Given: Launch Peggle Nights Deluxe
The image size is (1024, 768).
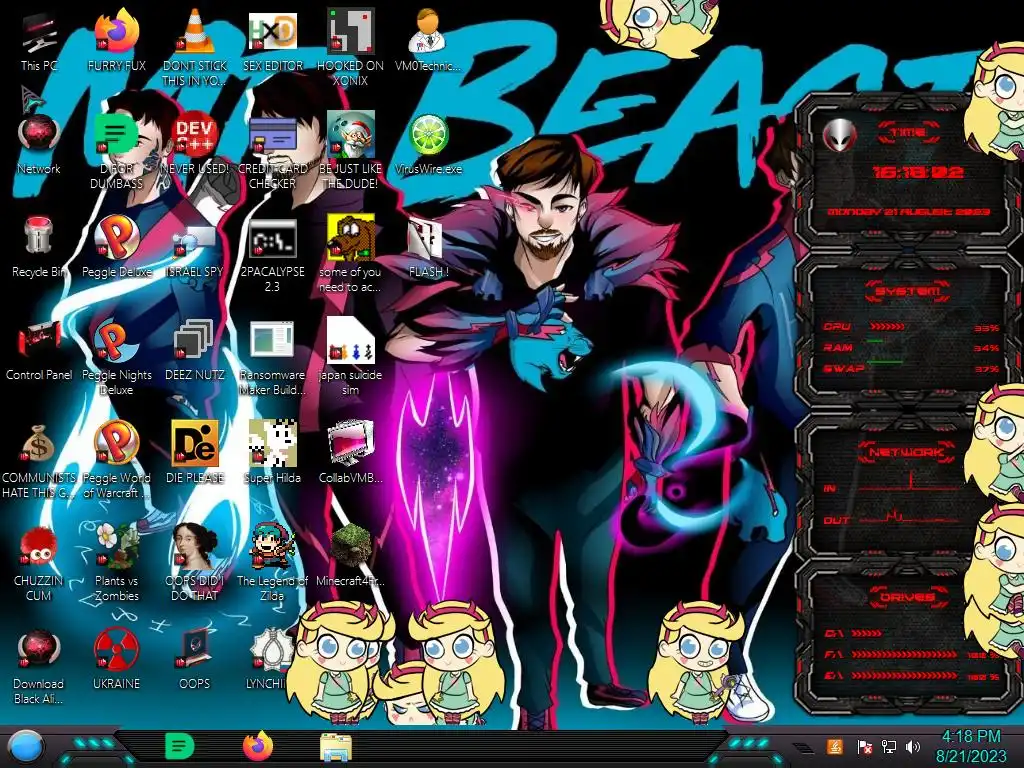Looking at the screenshot, I should pos(116,358).
